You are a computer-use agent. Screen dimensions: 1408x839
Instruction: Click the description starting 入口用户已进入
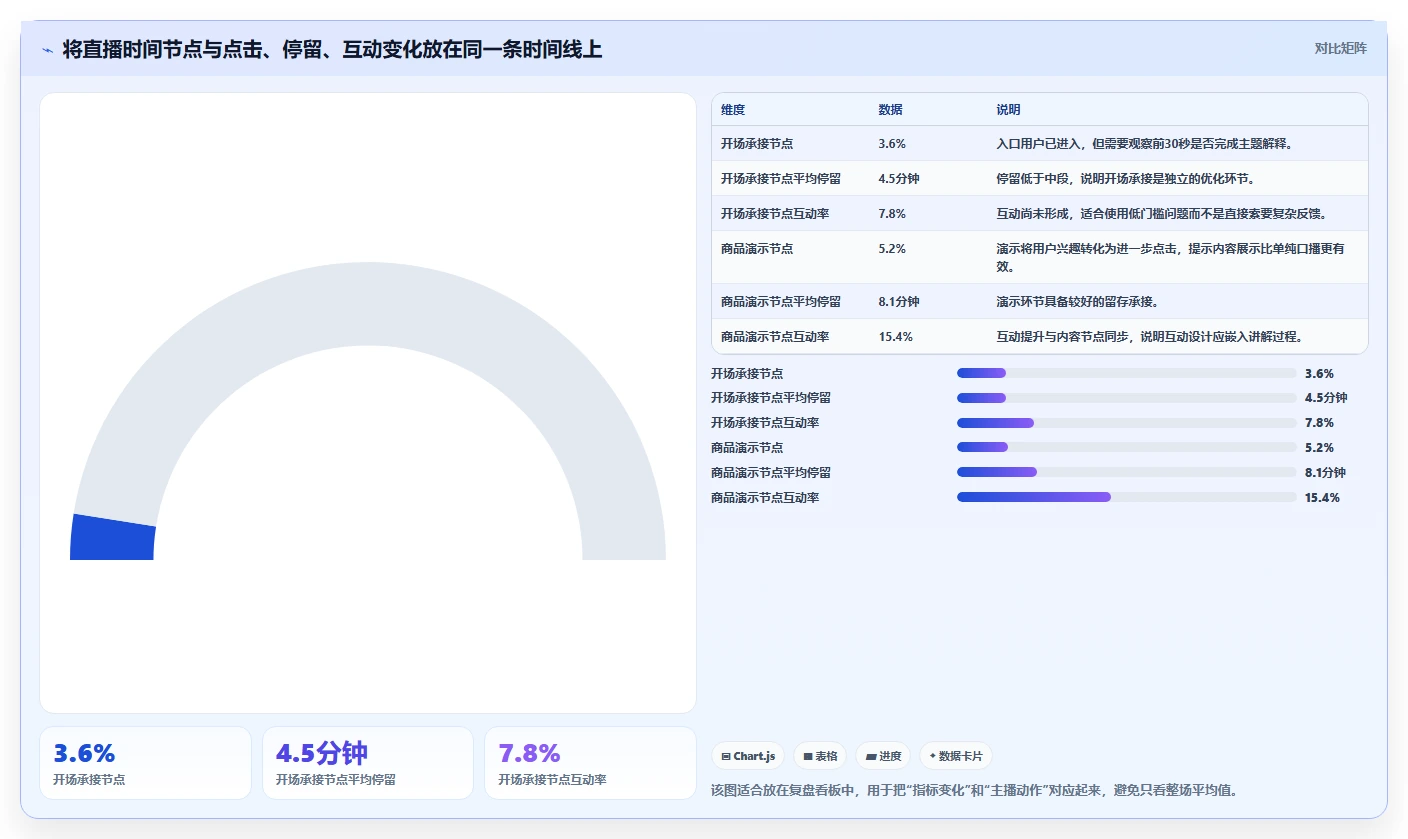pyautogui.click(x=1145, y=144)
